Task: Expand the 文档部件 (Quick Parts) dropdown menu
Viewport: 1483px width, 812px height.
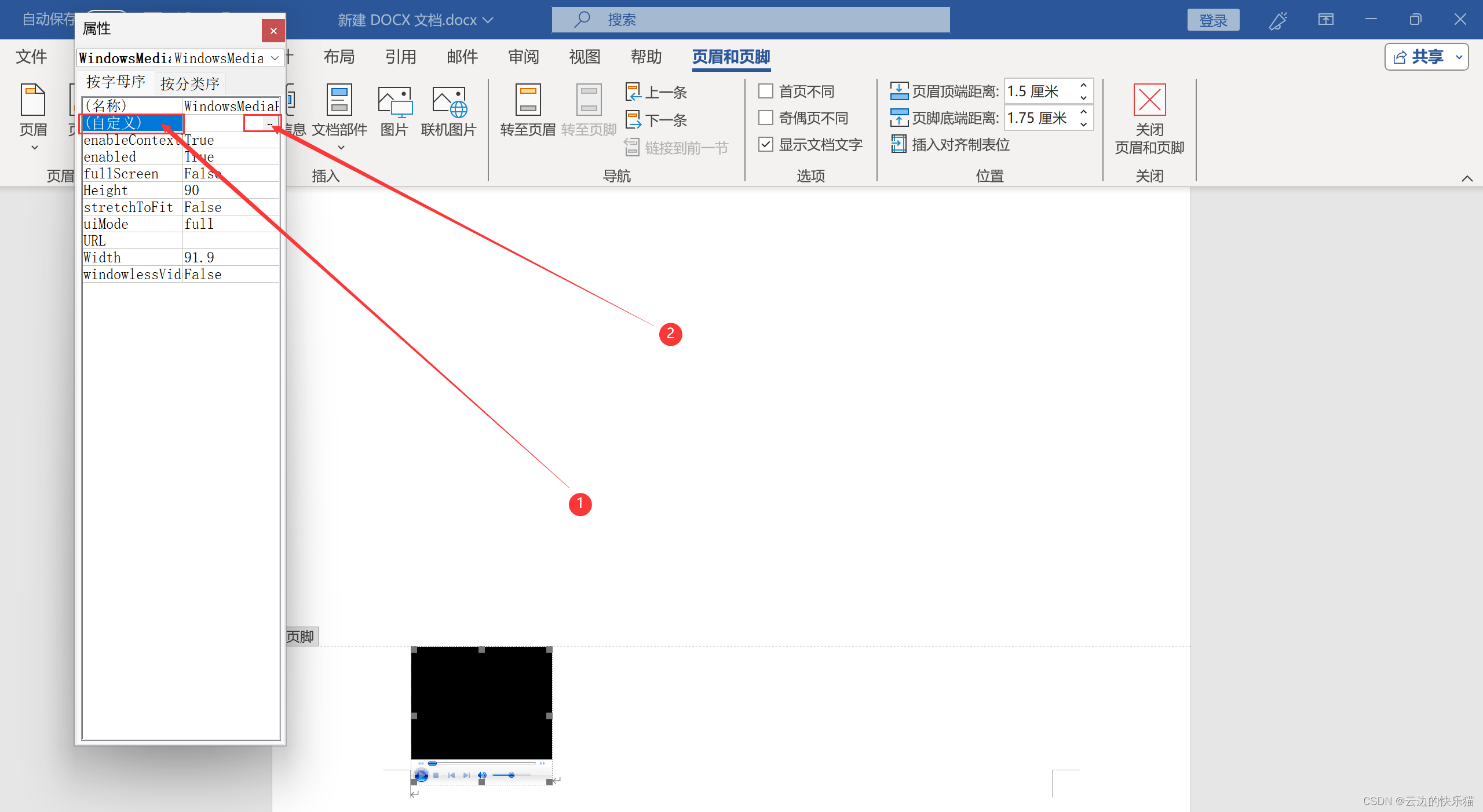Action: click(340, 148)
